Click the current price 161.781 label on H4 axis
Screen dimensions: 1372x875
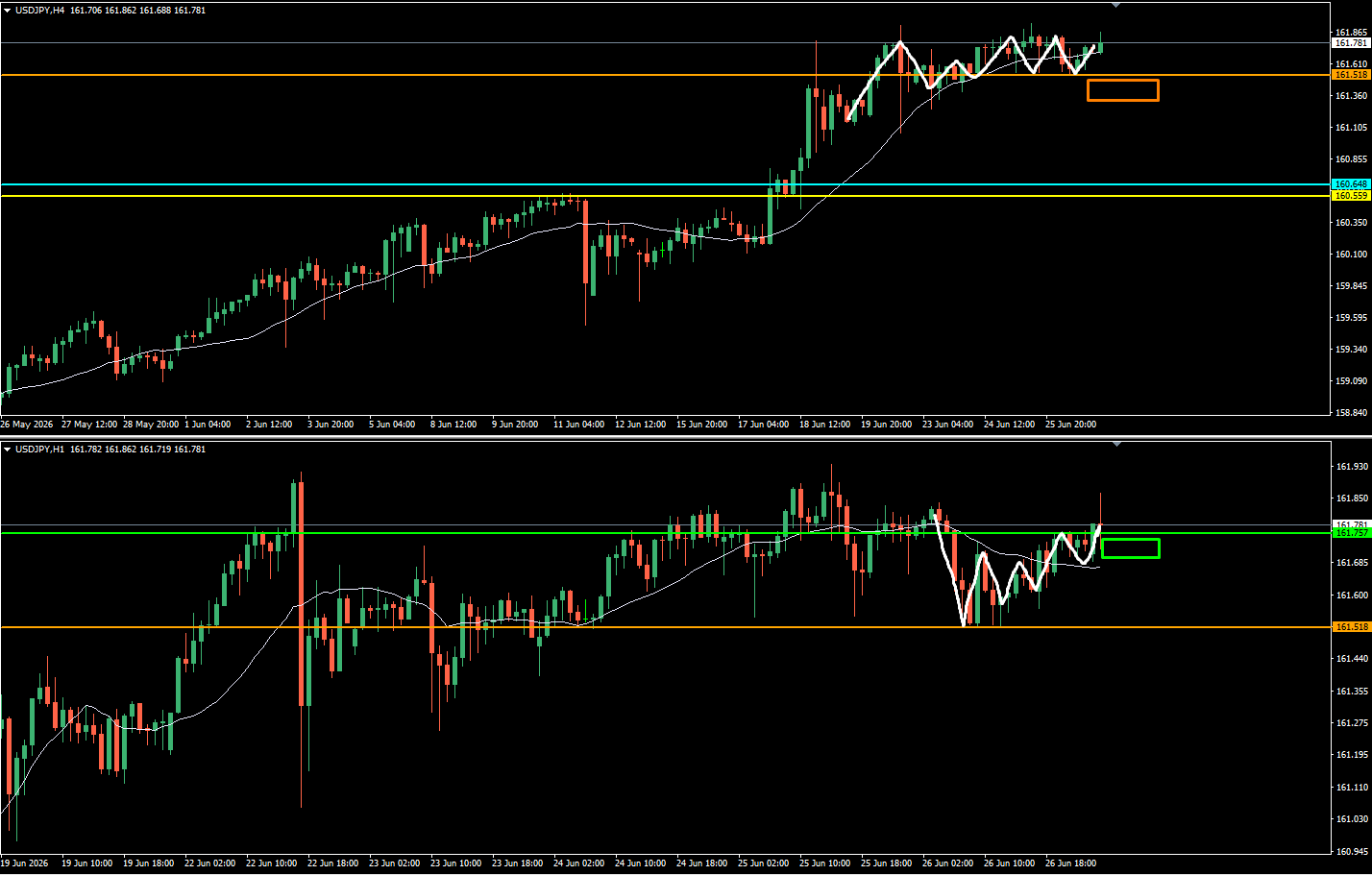[x=1351, y=43]
